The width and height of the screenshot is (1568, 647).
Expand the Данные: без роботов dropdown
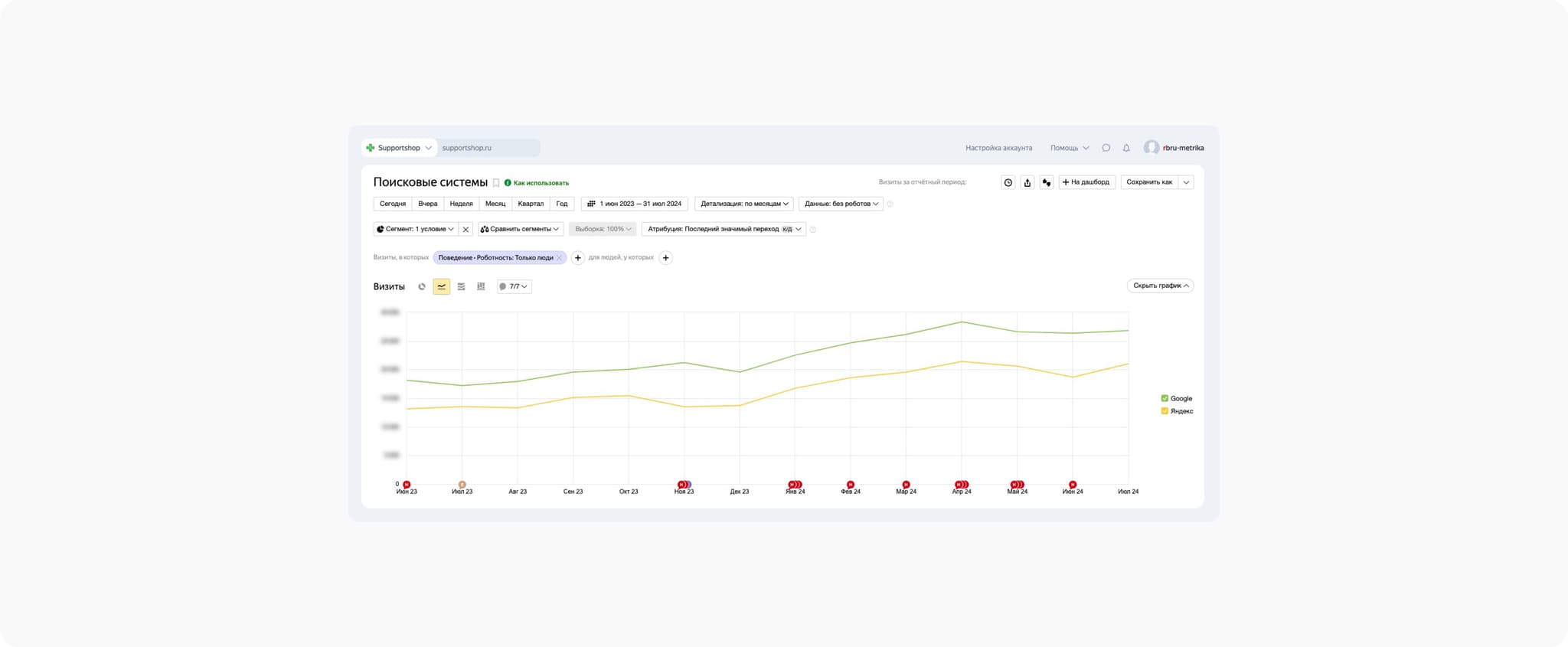tap(841, 204)
